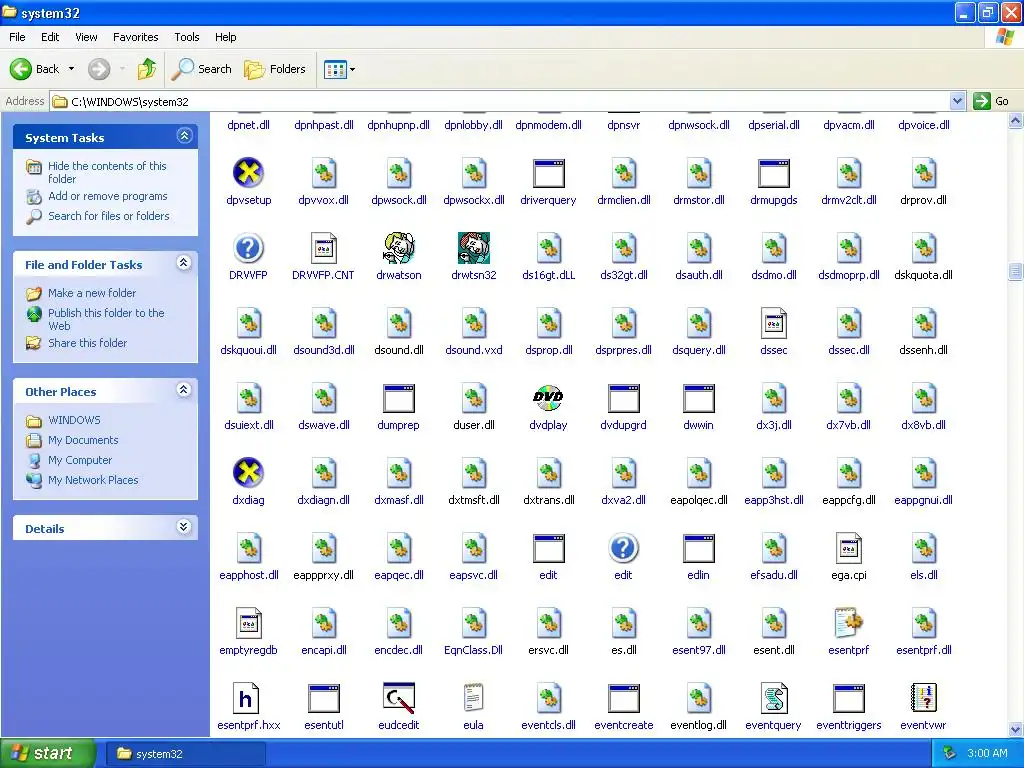
Task: Select the emptyregdb file icon
Action: click(x=248, y=624)
